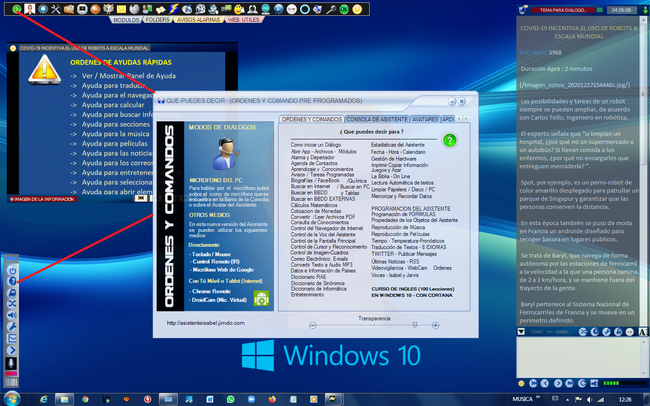
Task: Click 'Gestión de Hardware' in the command list
Action: [x=394, y=159]
